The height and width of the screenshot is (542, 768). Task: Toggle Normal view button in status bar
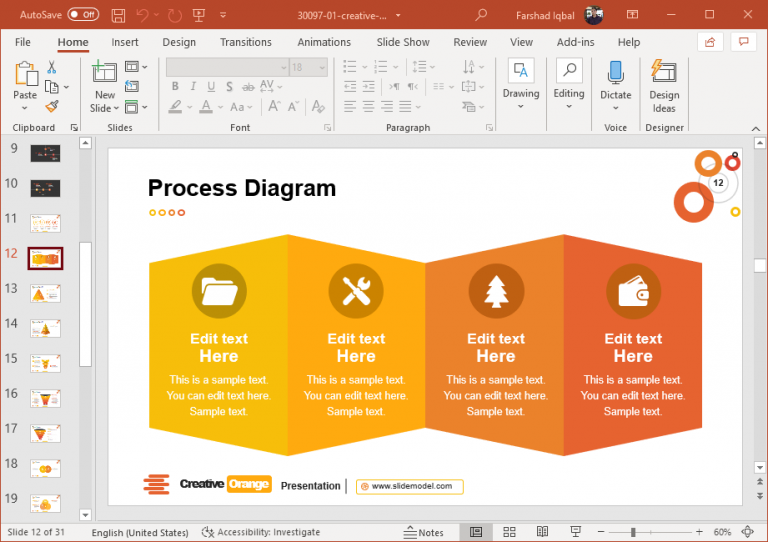(476, 532)
